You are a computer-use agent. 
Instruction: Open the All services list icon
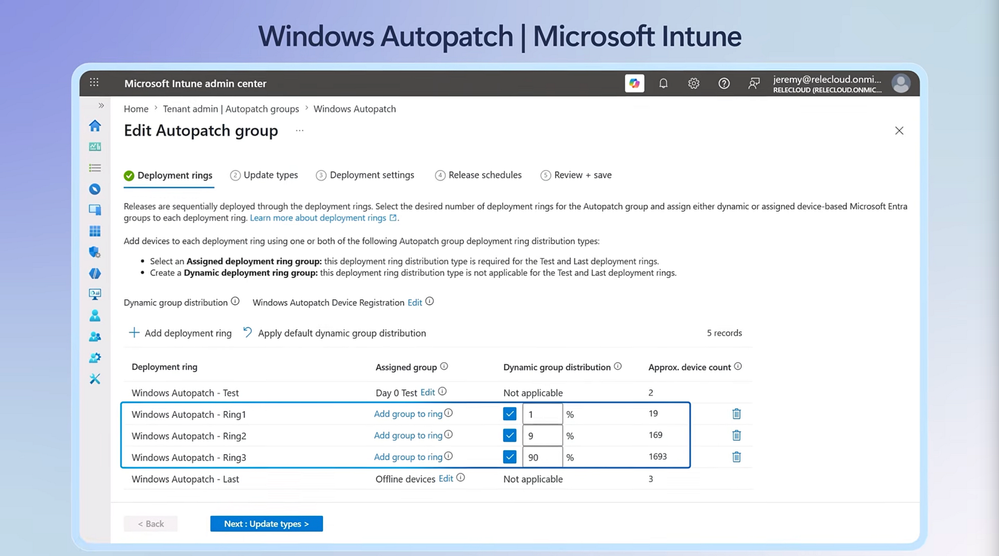click(95, 168)
